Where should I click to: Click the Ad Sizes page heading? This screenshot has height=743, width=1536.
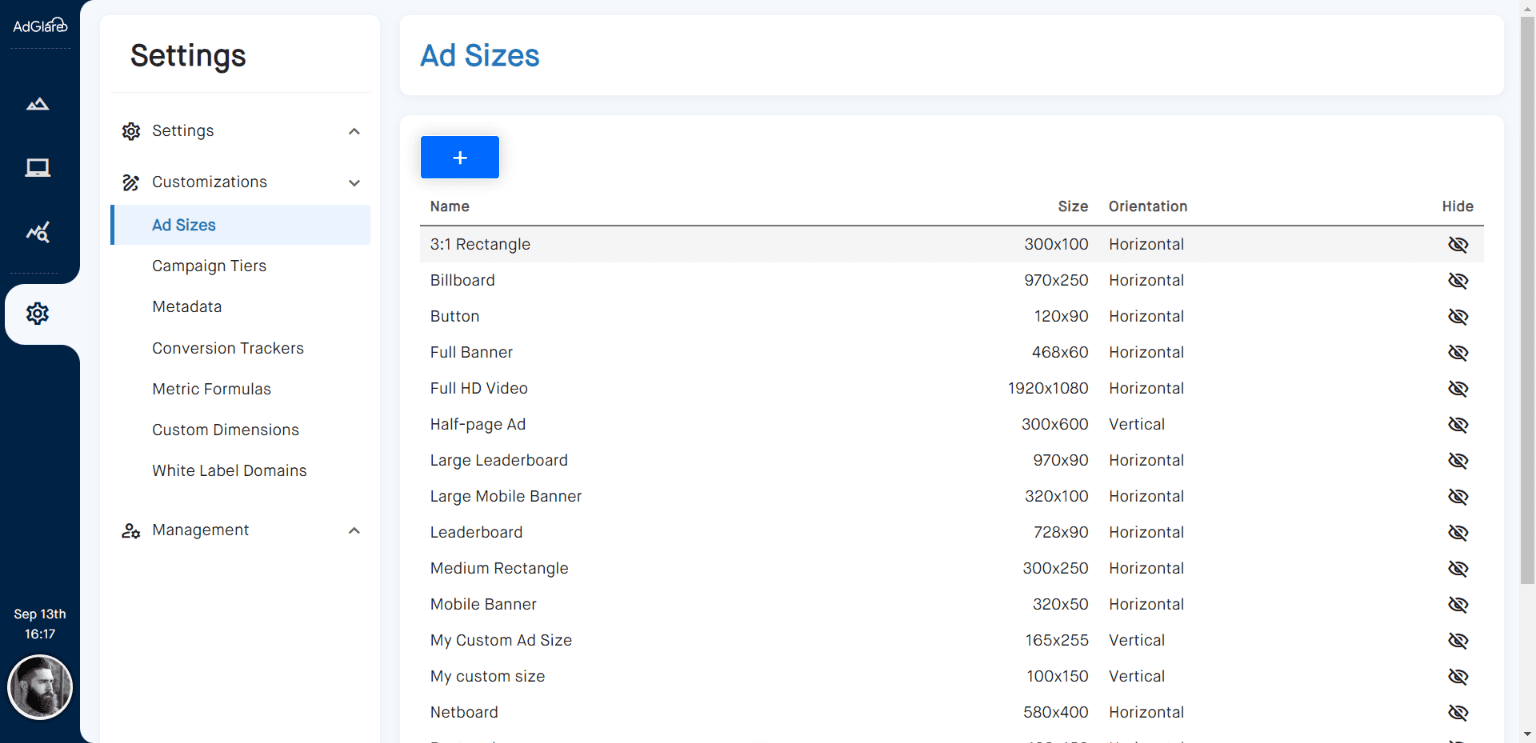[x=480, y=55]
